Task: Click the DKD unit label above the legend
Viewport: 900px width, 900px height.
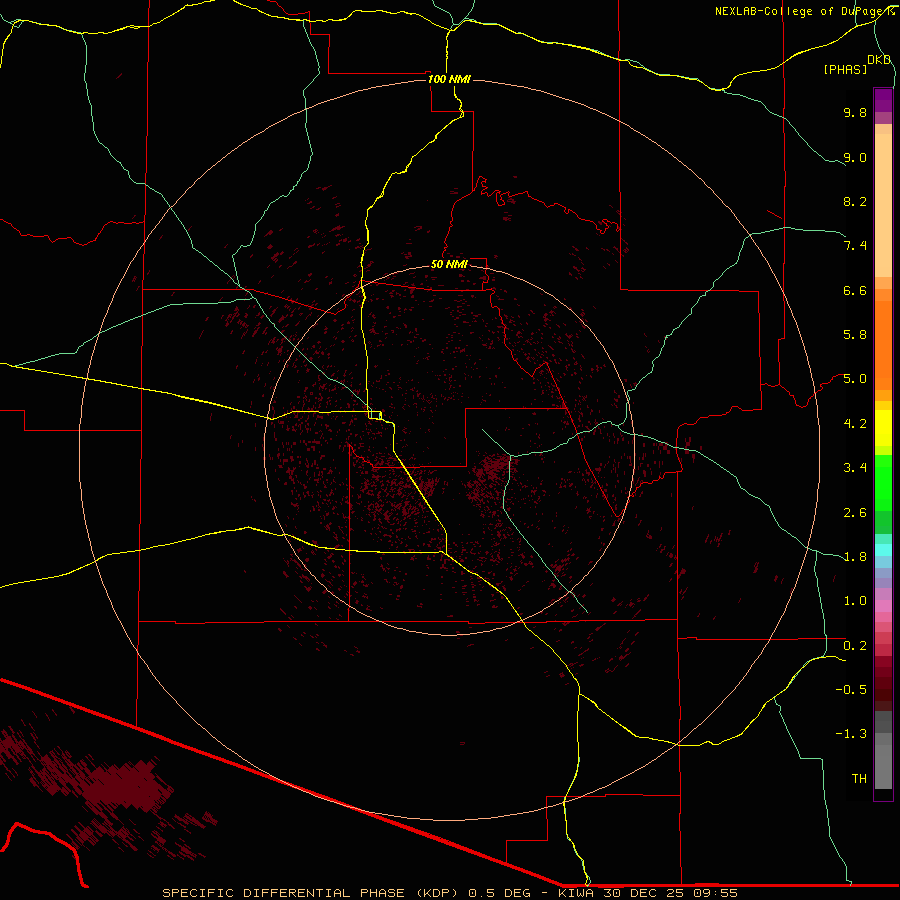Action: (x=878, y=59)
